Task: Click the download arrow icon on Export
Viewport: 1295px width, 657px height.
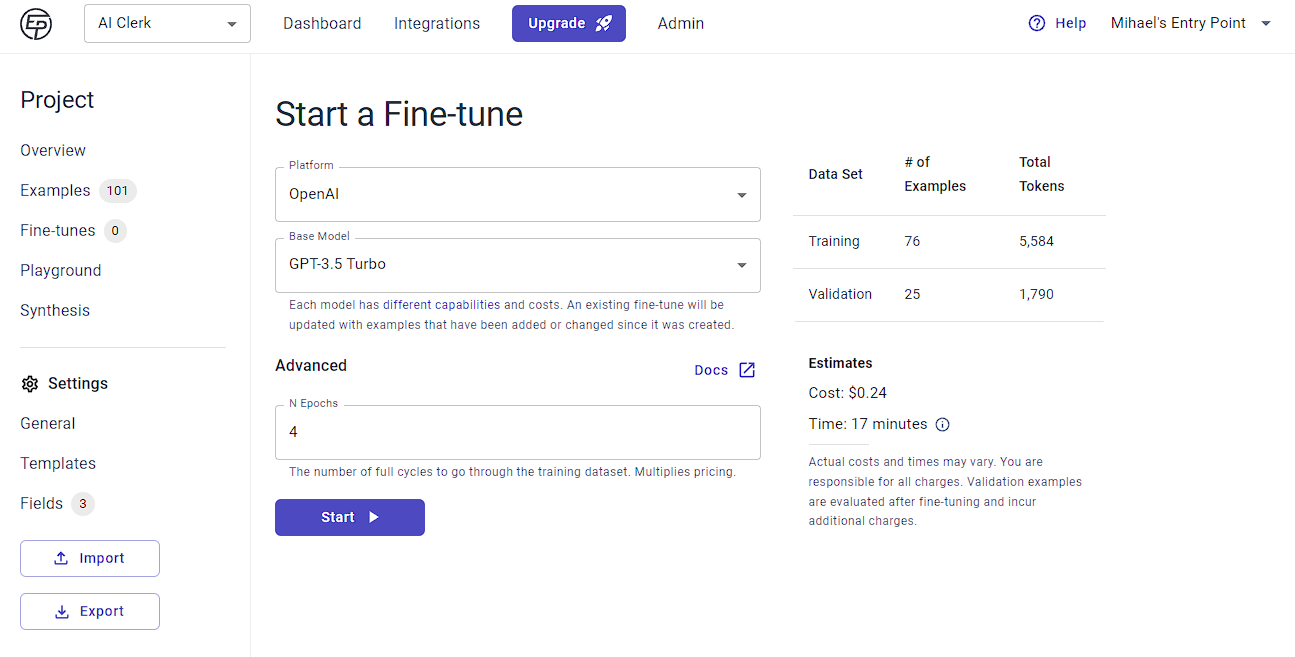Action: (61, 612)
